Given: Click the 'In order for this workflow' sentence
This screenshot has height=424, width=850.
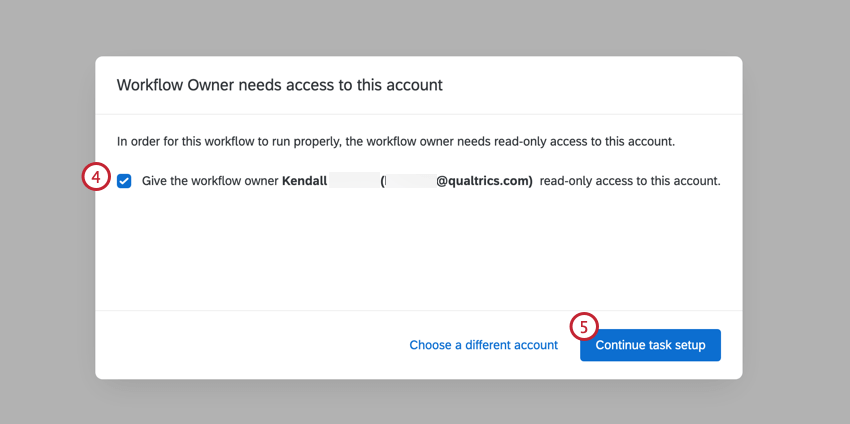Looking at the screenshot, I should coord(396,143).
